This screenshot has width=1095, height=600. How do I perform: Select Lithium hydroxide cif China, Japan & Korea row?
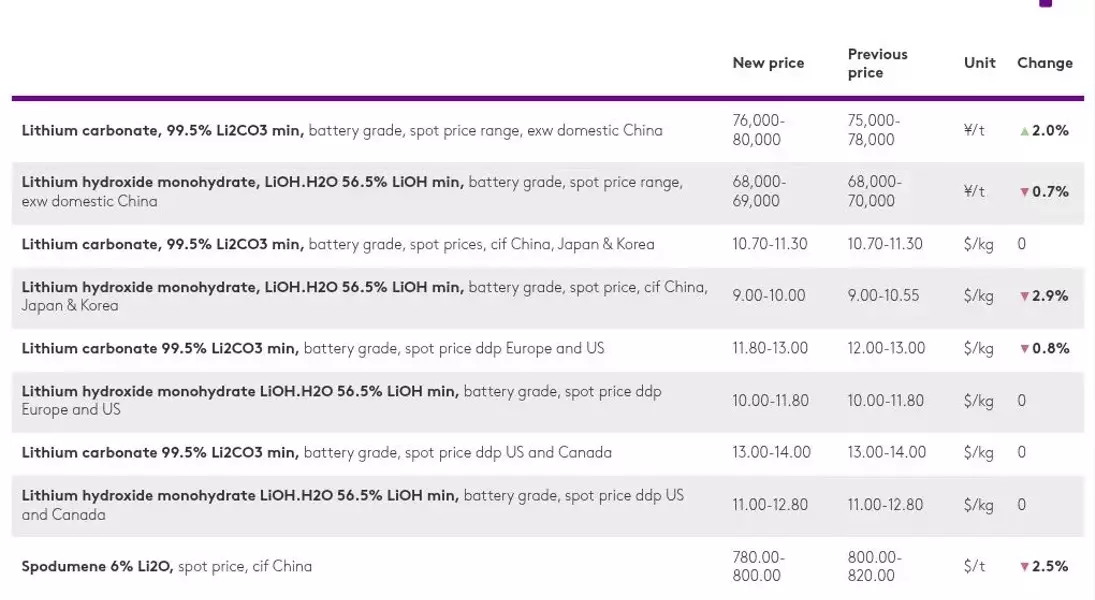pos(548,296)
